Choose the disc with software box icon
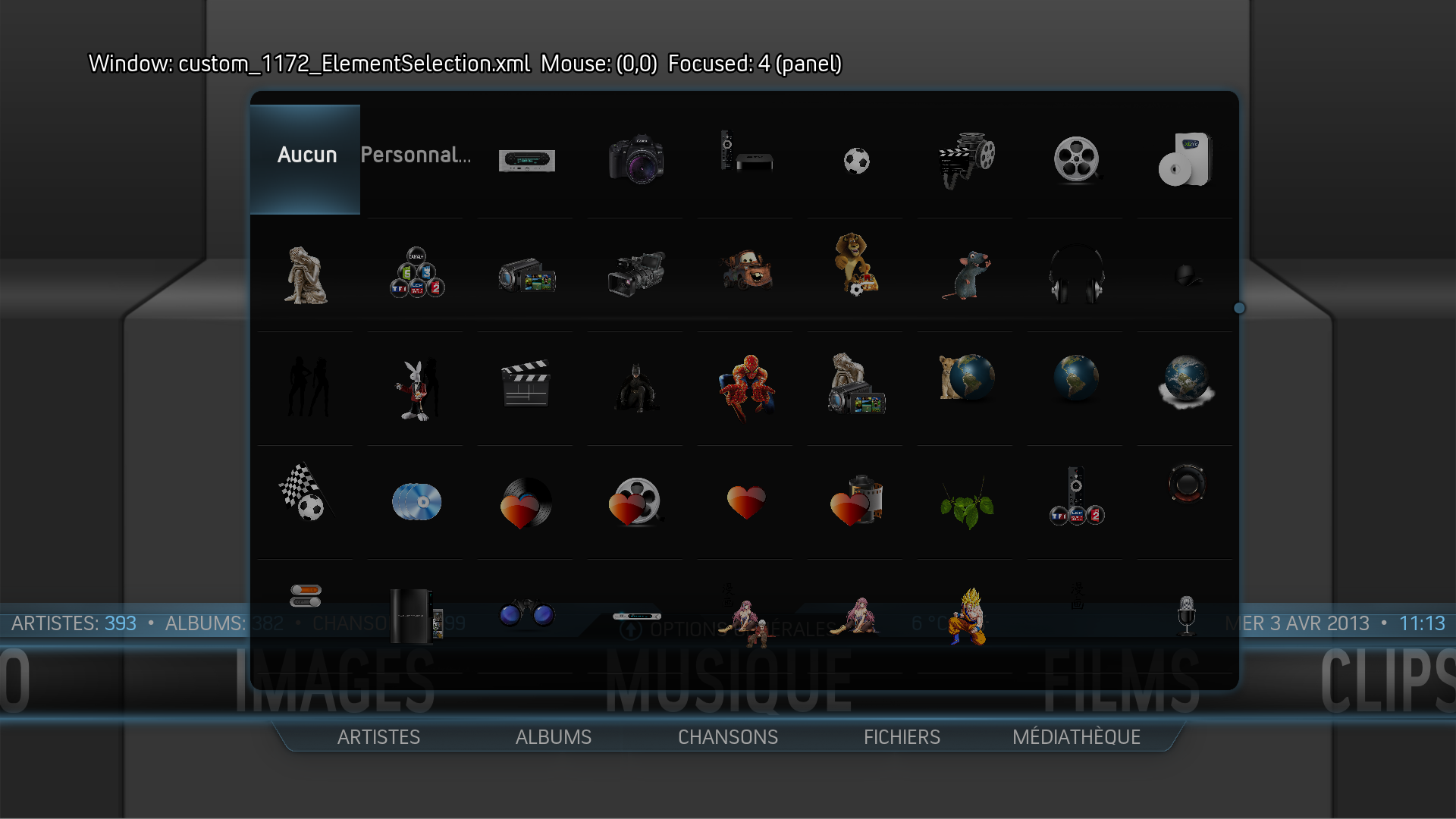The height and width of the screenshot is (819, 1456). click(x=1185, y=159)
